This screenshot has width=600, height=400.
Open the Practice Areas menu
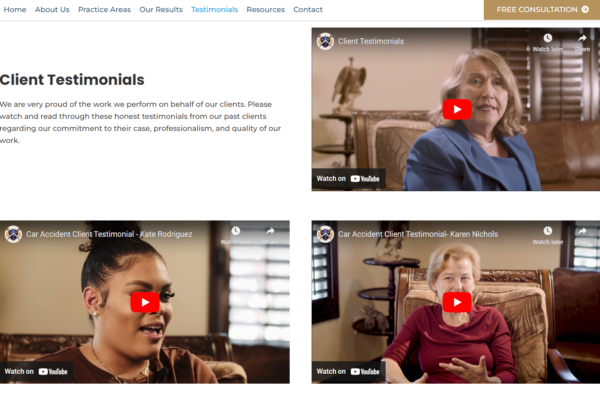[104, 10]
